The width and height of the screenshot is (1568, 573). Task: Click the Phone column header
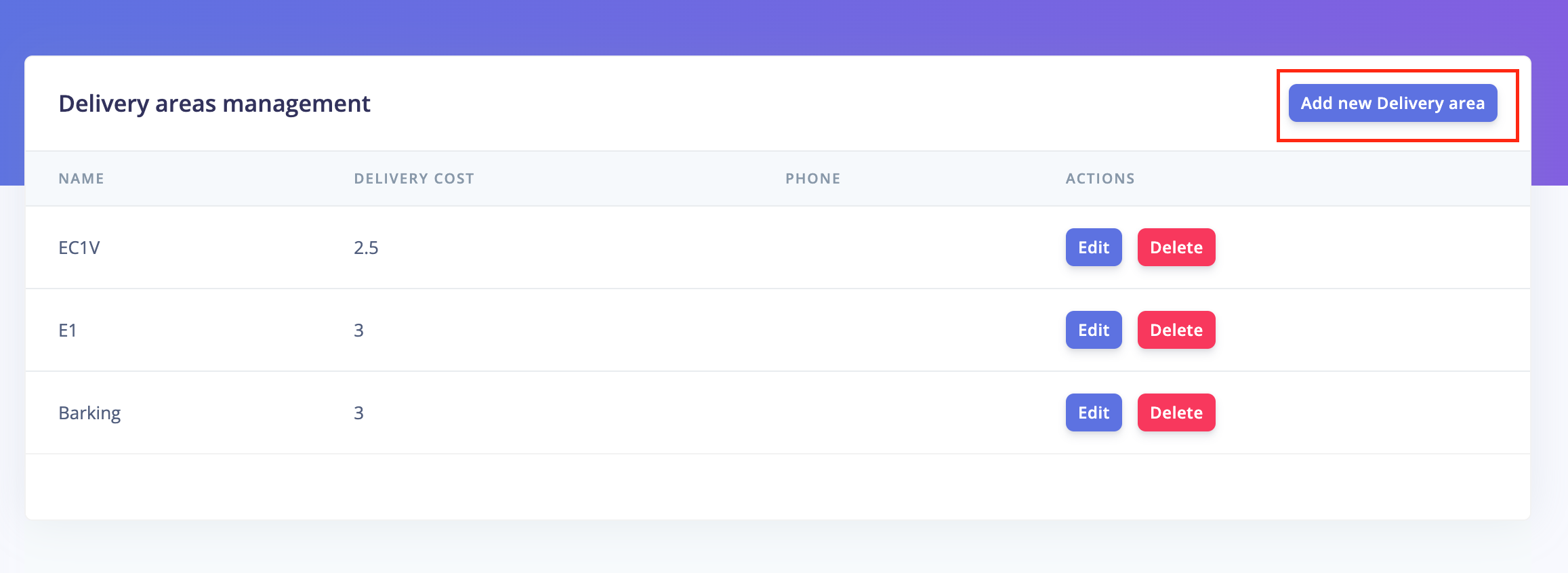click(813, 179)
